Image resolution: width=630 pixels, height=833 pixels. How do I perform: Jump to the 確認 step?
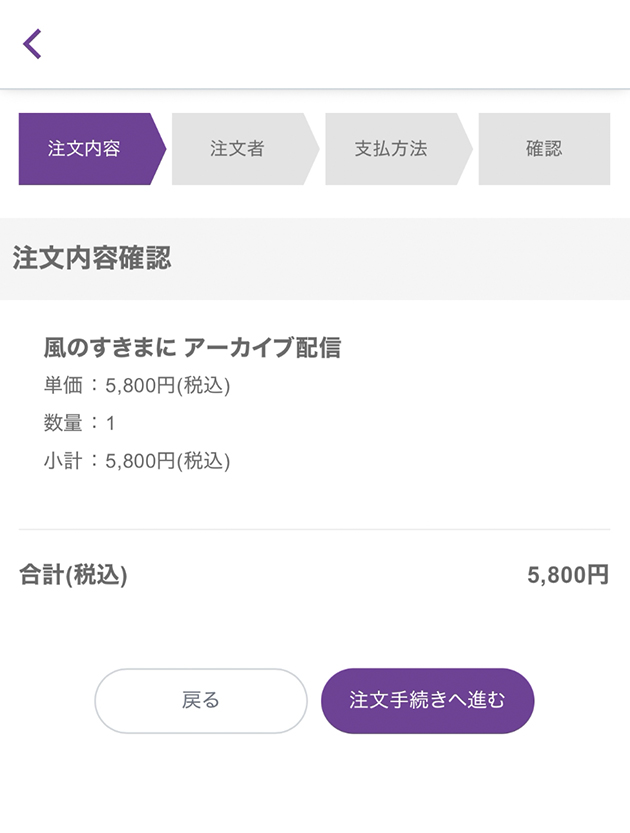pyautogui.click(x=544, y=149)
